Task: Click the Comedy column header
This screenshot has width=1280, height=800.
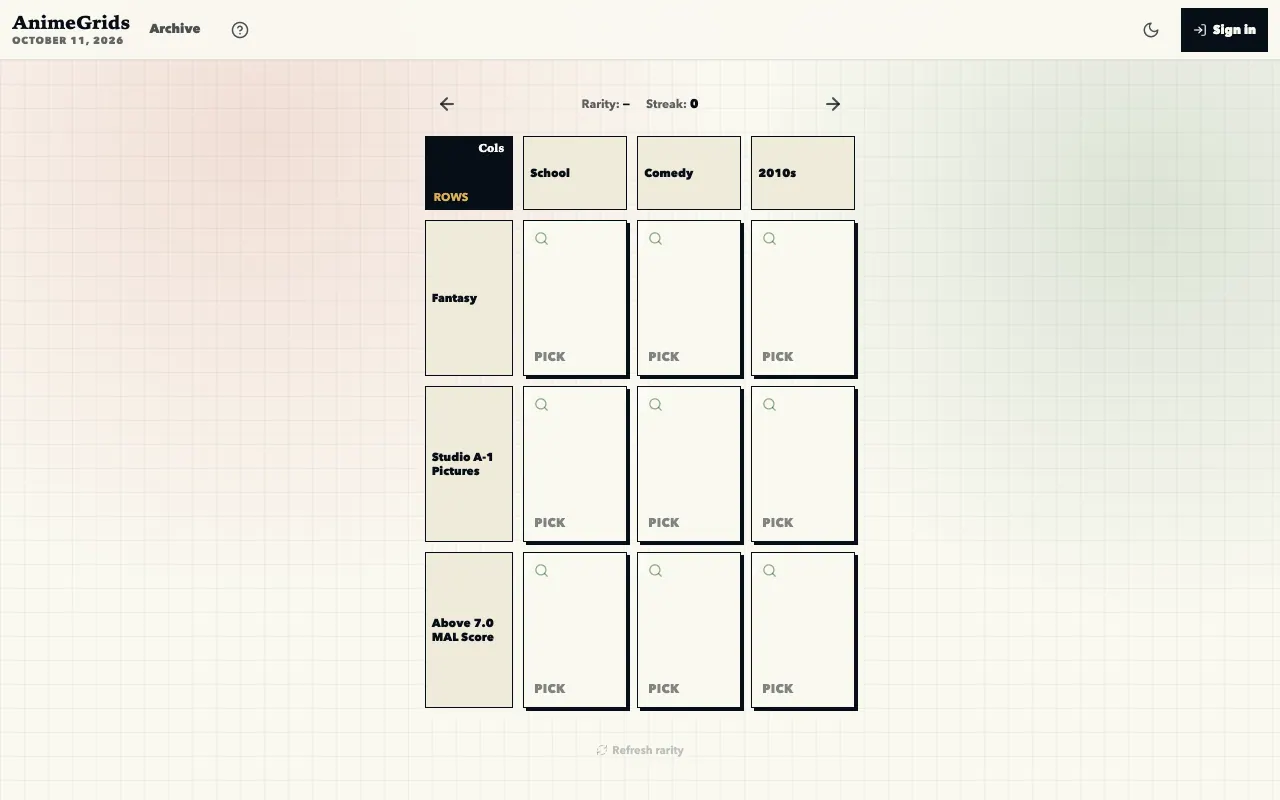Action: pos(689,173)
